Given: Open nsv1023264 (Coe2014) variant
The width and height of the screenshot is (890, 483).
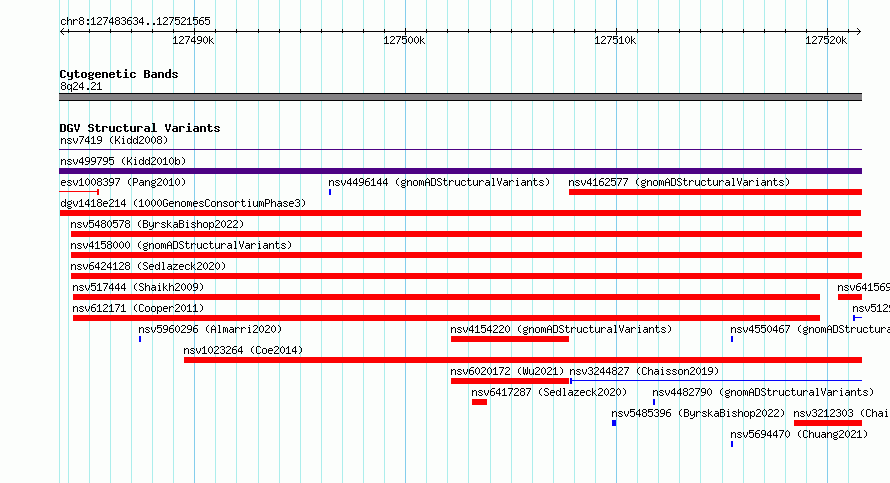Looking at the screenshot, I should coord(243,350).
